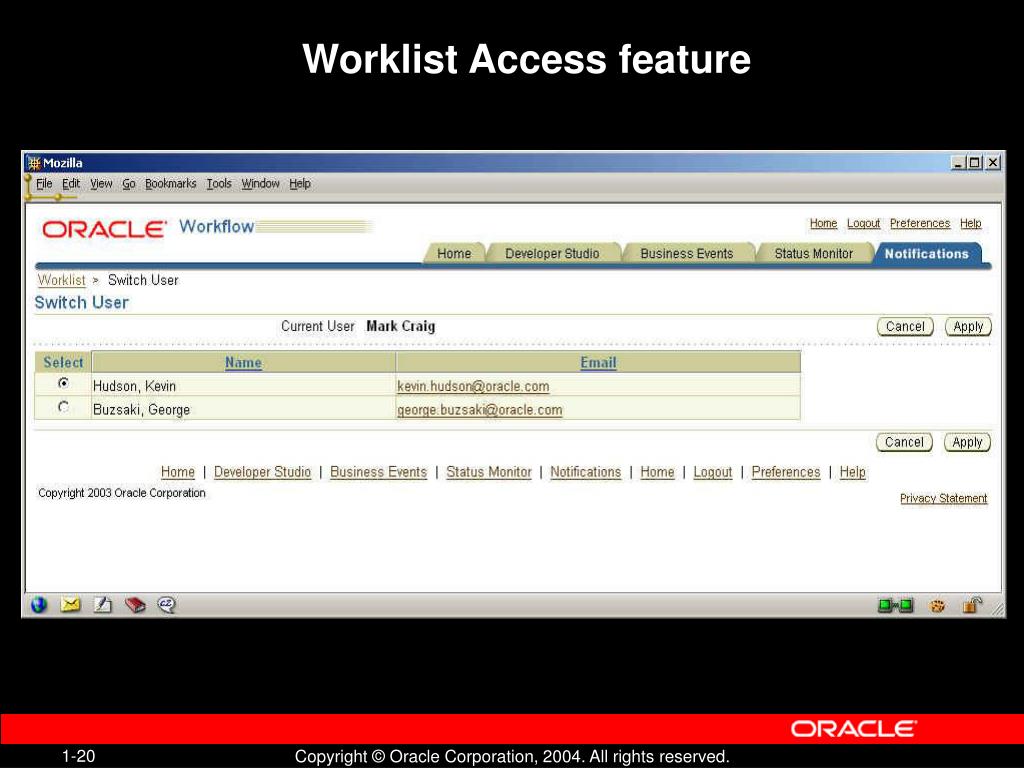Click footer Notifications link

pyautogui.click(x=585, y=472)
